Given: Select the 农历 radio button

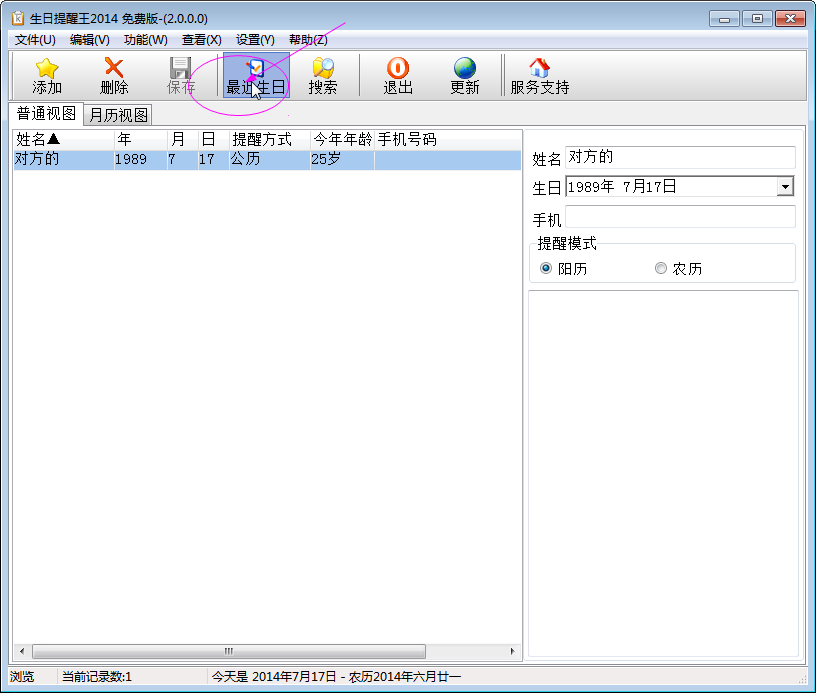Looking at the screenshot, I should pos(661,268).
